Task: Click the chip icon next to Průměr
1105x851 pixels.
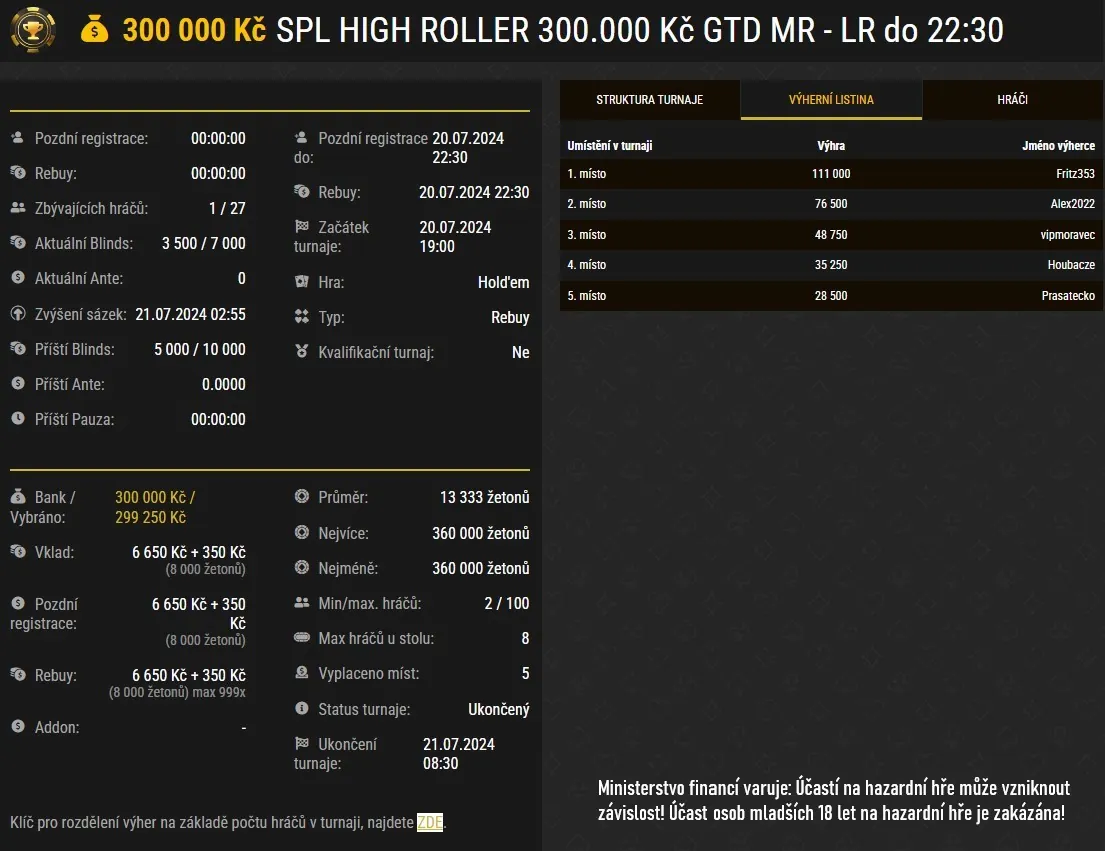Action: pyautogui.click(x=300, y=497)
